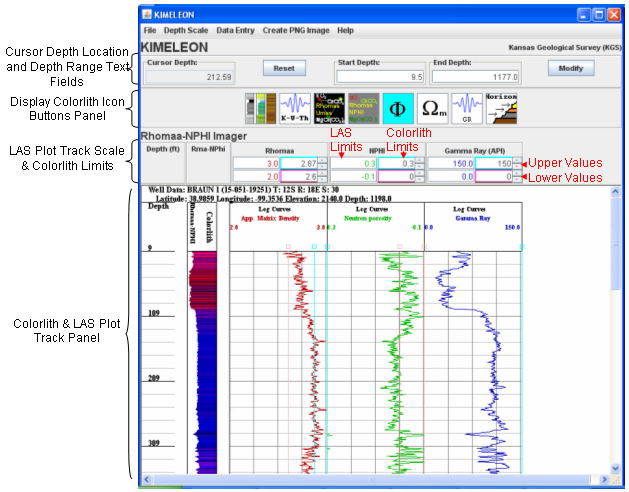The image size is (629, 492).
Task: Click the End Depth field showing 1177.0
Action: point(475,77)
